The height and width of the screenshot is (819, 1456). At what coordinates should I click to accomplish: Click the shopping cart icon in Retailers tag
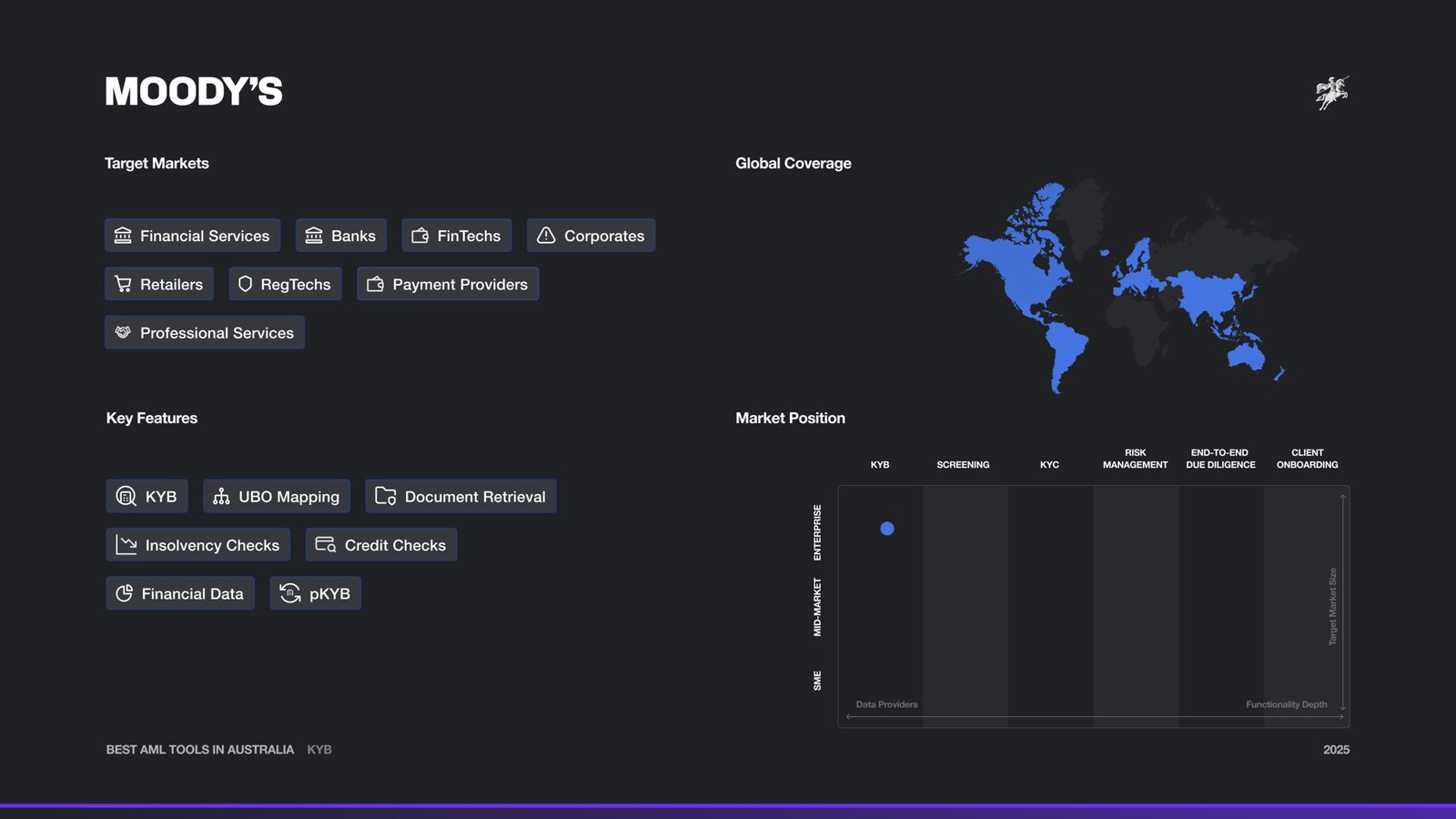[x=123, y=284]
